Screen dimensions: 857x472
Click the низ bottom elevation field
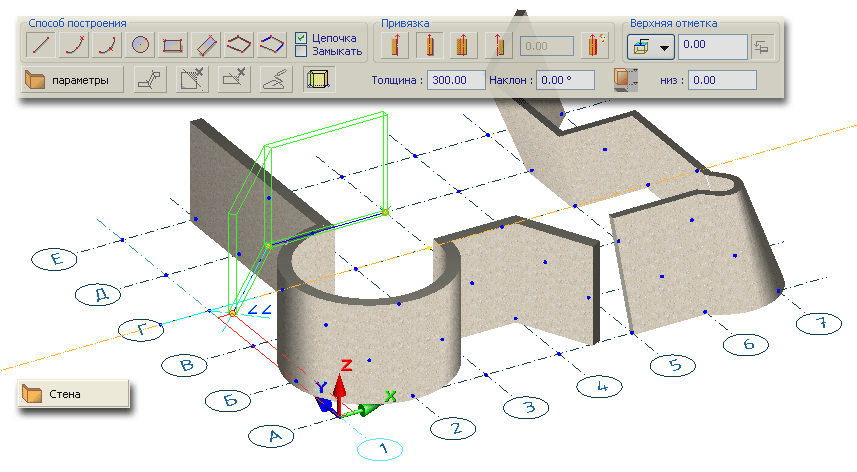point(722,79)
